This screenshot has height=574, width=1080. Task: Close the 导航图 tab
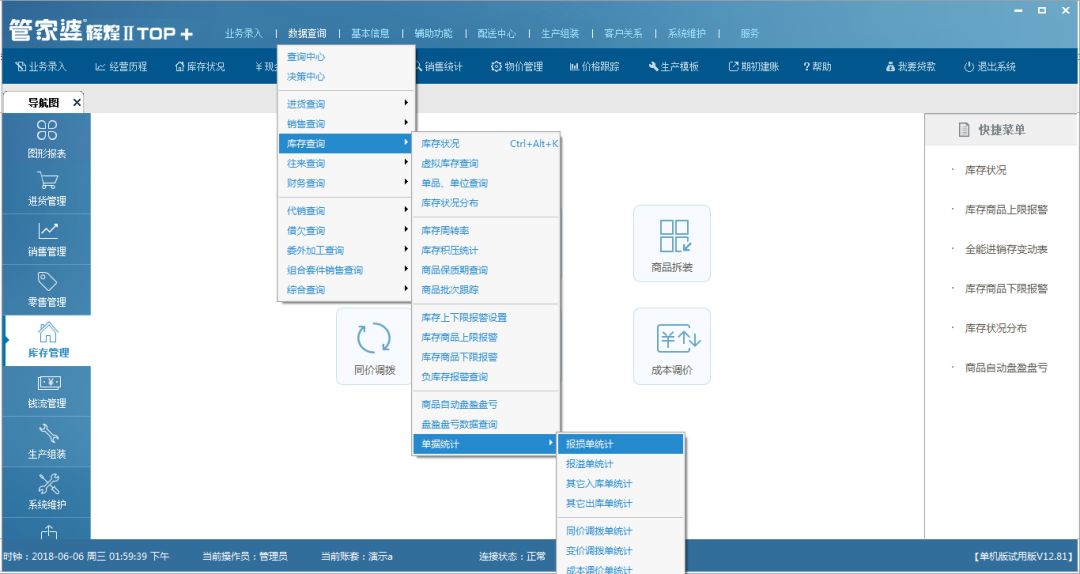tap(77, 103)
